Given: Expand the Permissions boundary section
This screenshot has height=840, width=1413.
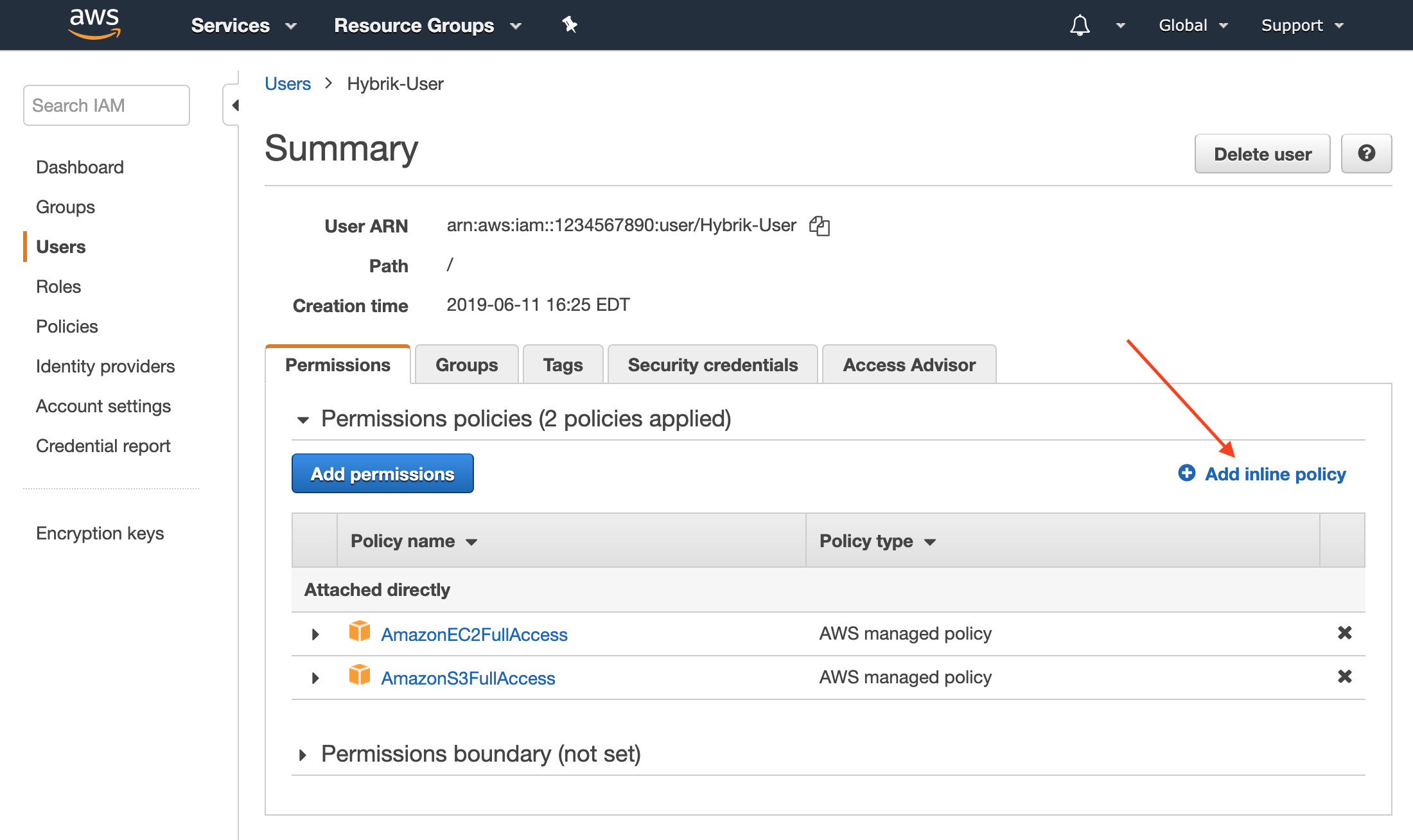Looking at the screenshot, I should tap(303, 755).
